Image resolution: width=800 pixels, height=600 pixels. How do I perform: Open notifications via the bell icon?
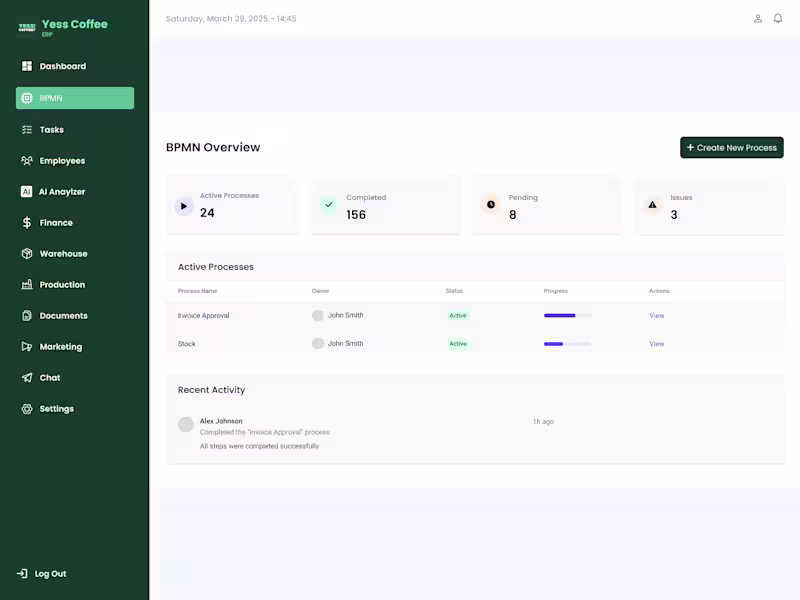(x=778, y=18)
